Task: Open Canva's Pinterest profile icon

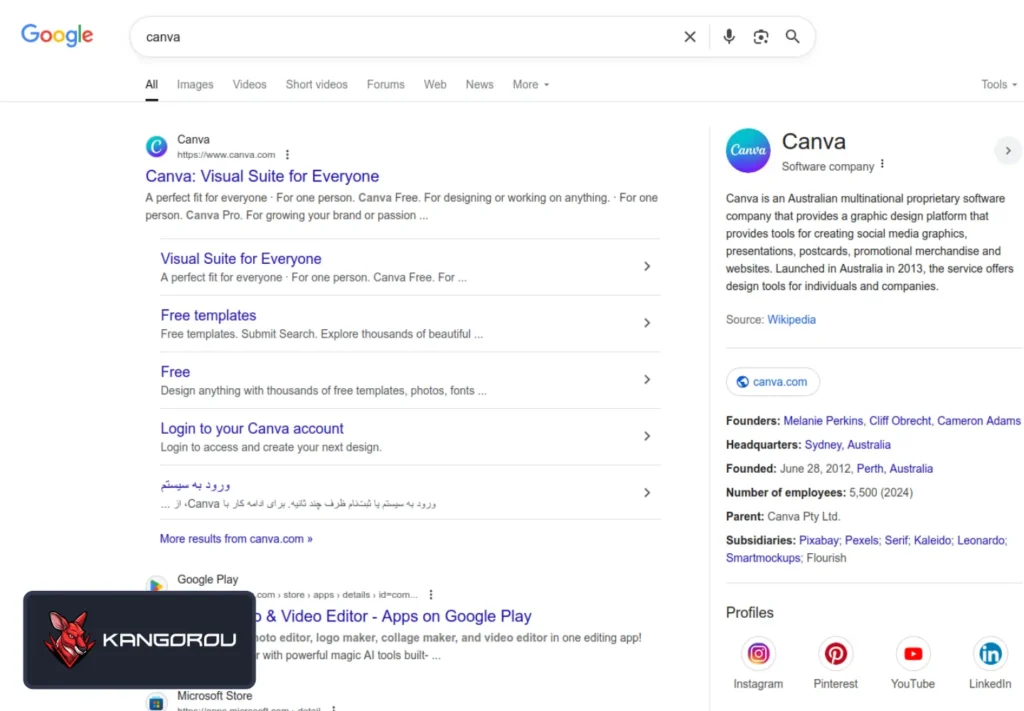Action: [835, 654]
